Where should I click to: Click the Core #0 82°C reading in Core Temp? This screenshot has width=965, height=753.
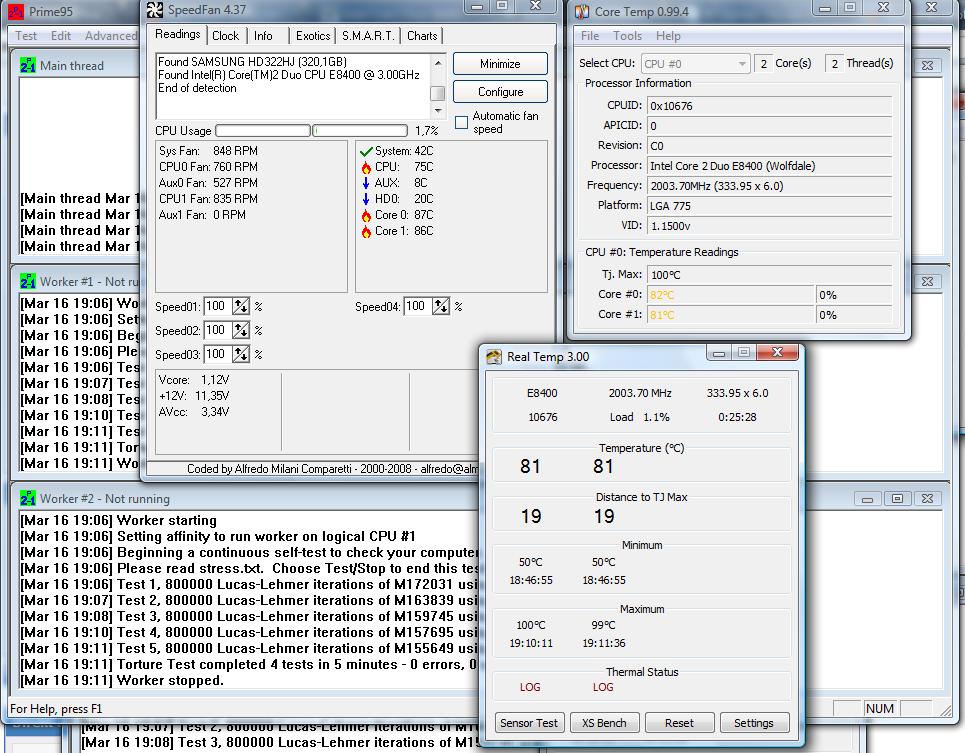[x=731, y=295]
